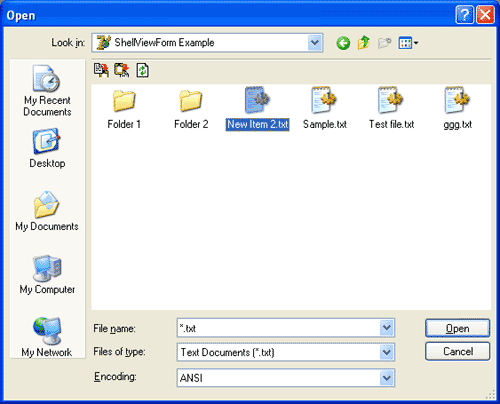500x404 pixels.
Task: Expand the Encoding dropdown
Action: coord(387,378)
